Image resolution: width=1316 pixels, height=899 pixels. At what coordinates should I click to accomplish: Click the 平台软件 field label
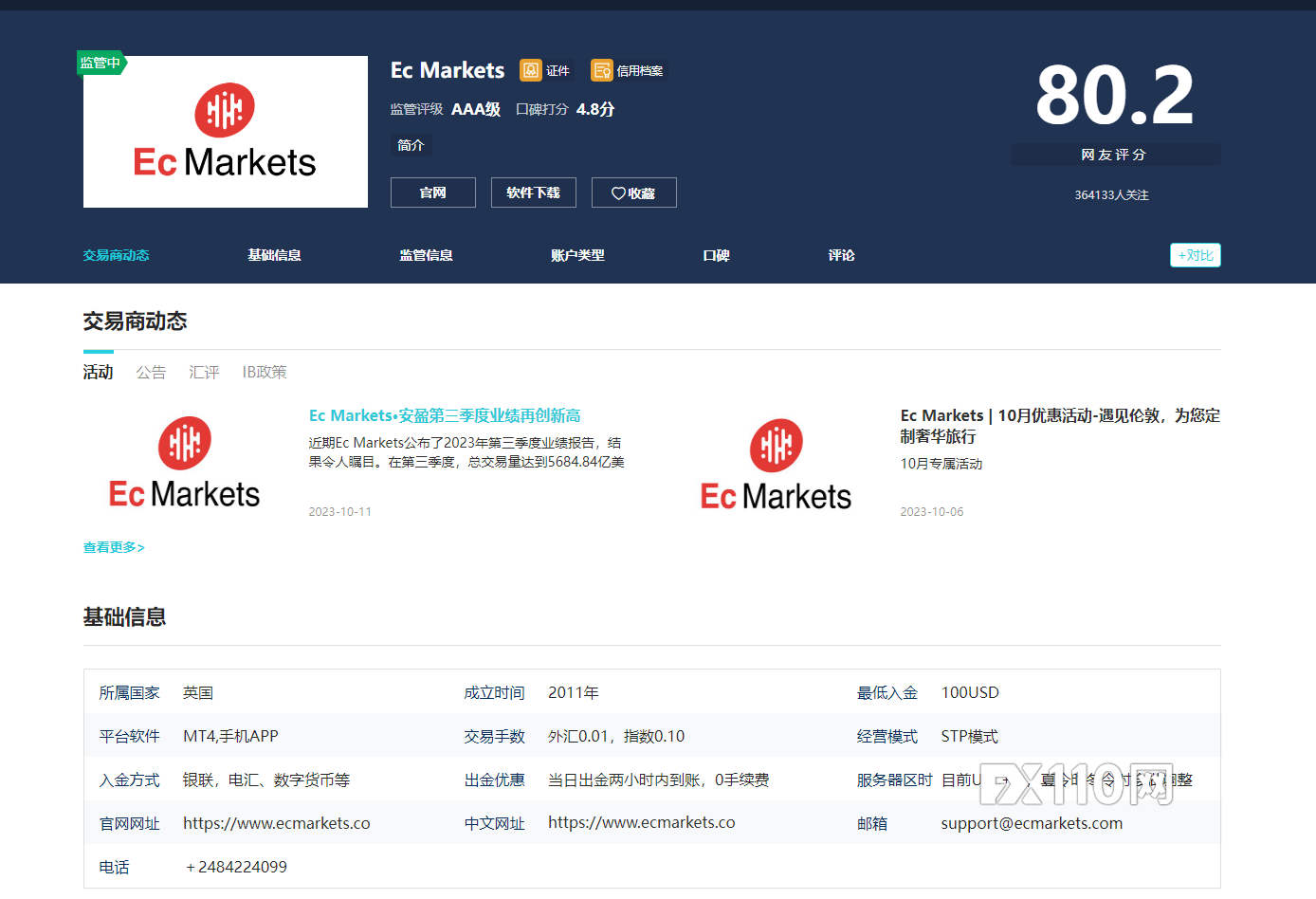click(130, 736)
